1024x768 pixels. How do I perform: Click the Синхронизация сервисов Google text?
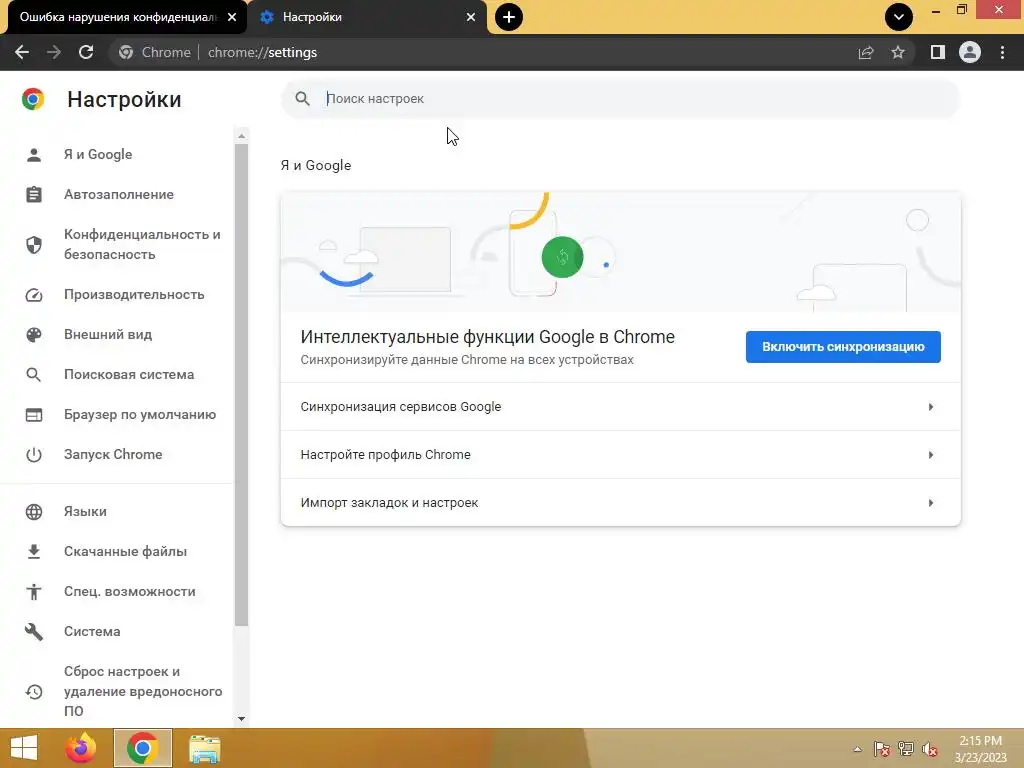[x=400, y=407]
